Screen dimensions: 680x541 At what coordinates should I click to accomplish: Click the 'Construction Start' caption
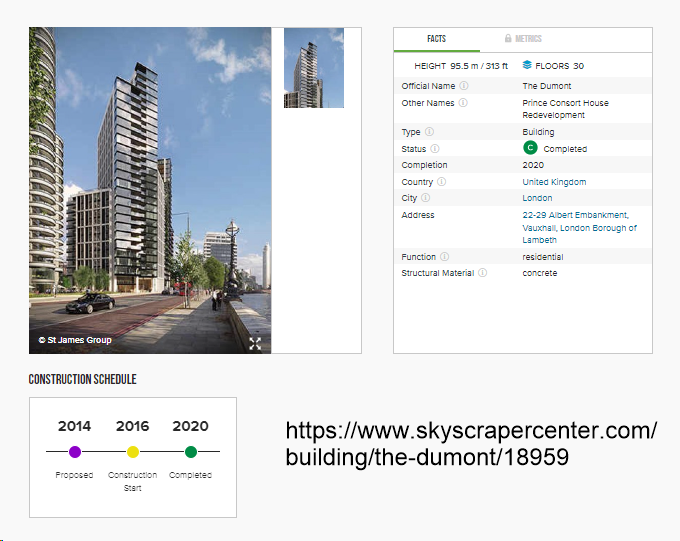[x=132, y=481]
